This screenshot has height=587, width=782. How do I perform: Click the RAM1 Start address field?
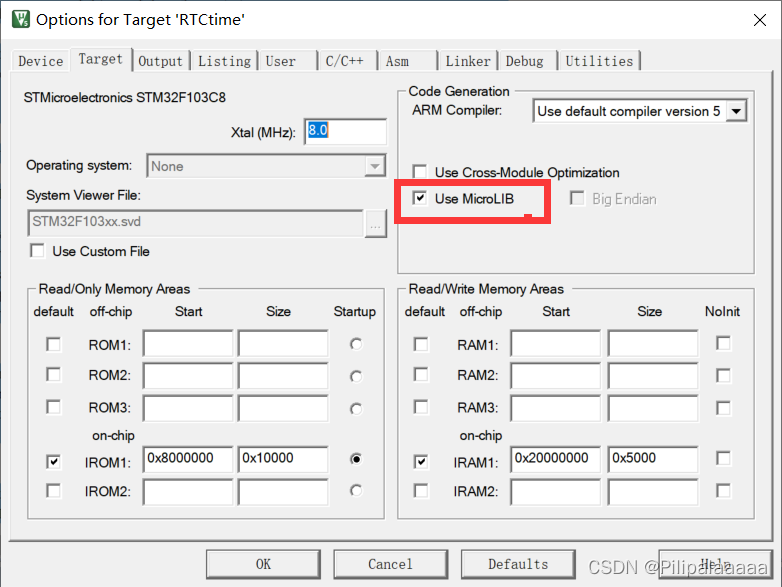[x=556, y=343]
